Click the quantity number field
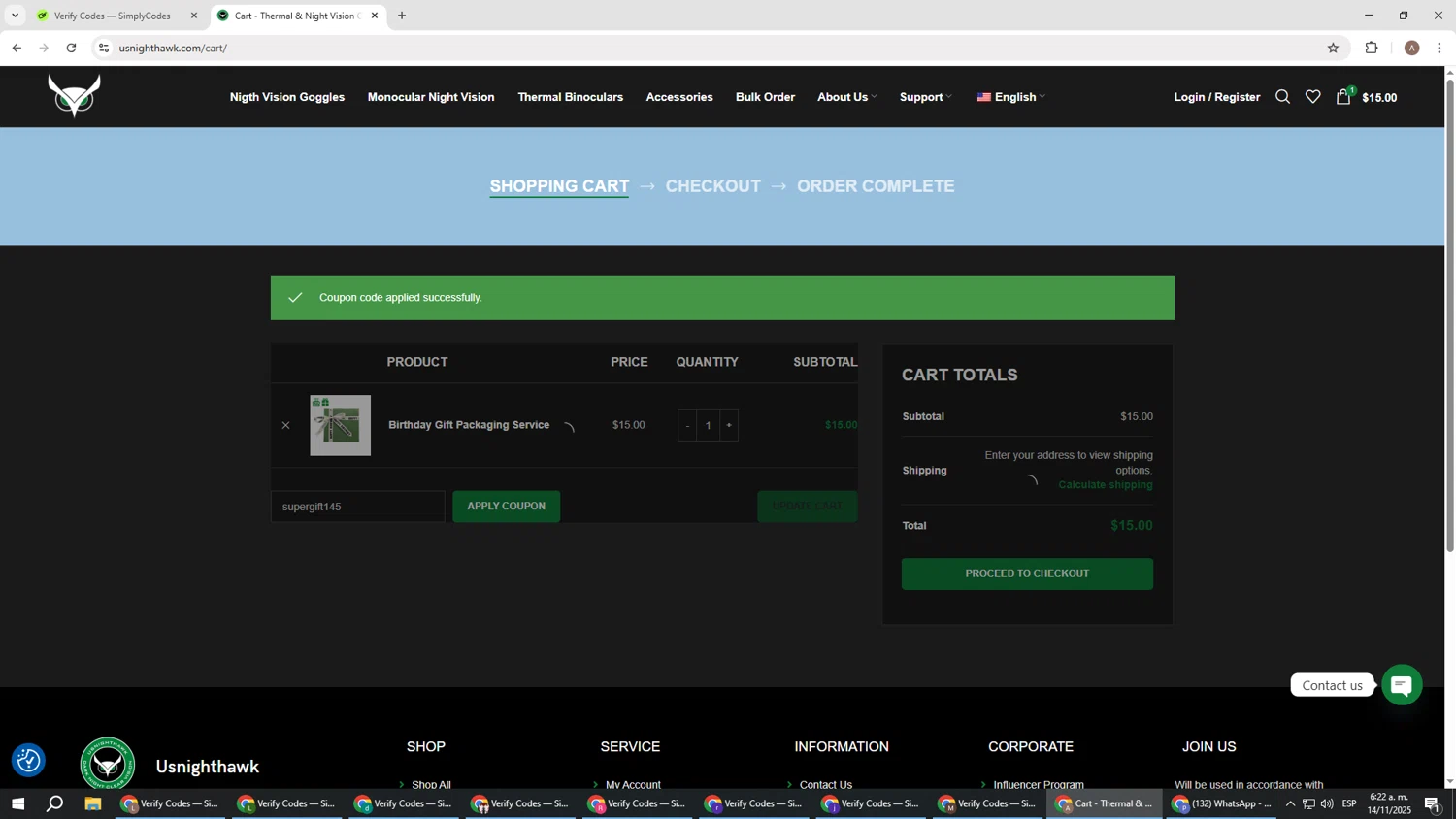1456x819 pixels. point(709,425)
